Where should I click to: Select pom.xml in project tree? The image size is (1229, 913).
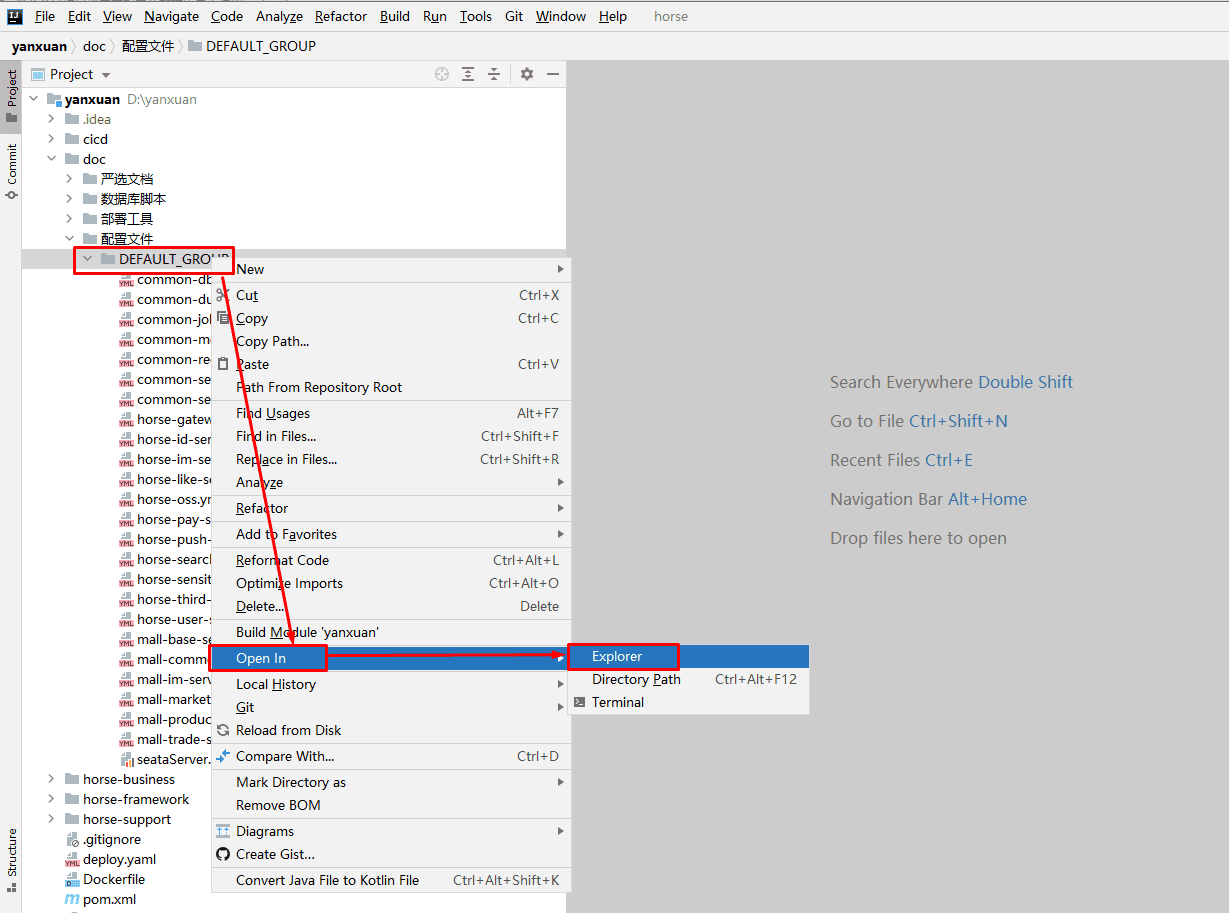click(109, 899)
